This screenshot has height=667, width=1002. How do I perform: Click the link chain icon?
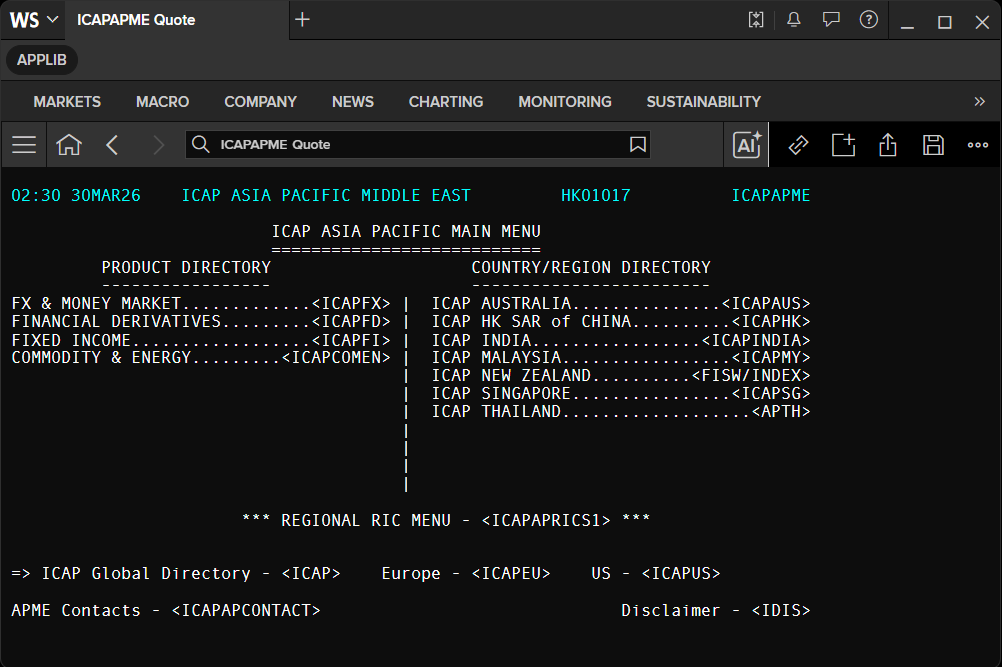[798, 145]
